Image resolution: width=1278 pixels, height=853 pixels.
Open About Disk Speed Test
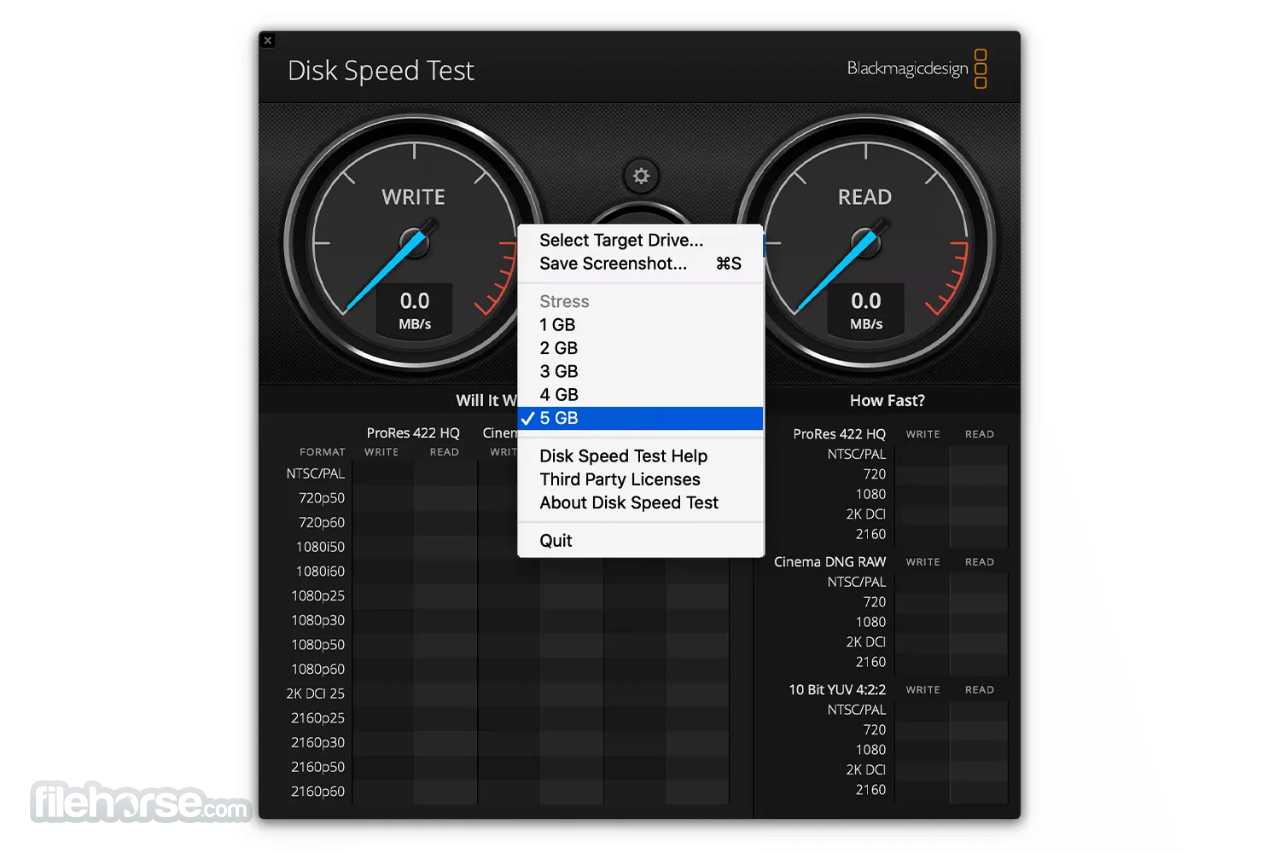click(640, 502)
